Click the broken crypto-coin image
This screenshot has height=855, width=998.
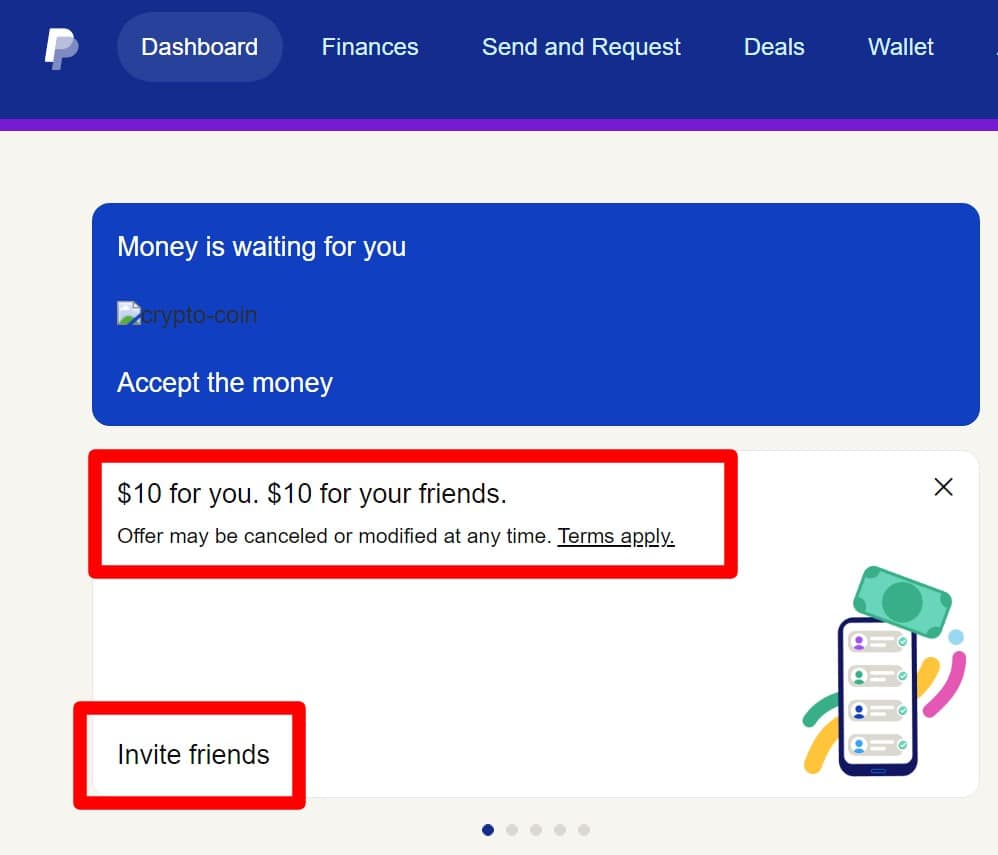pos(187,315)
